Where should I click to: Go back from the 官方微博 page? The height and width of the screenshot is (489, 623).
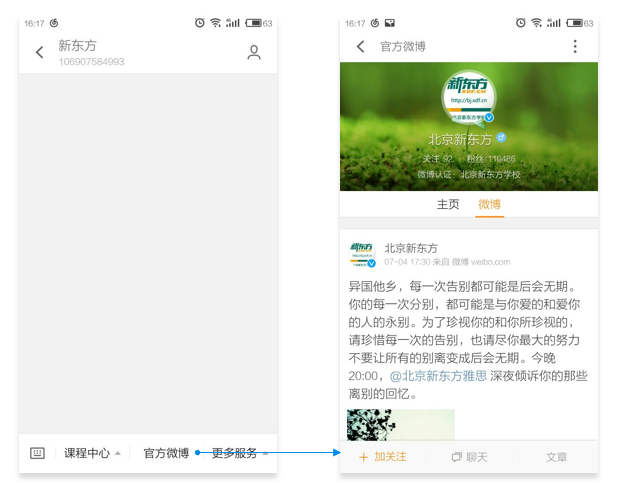[360, 47]
